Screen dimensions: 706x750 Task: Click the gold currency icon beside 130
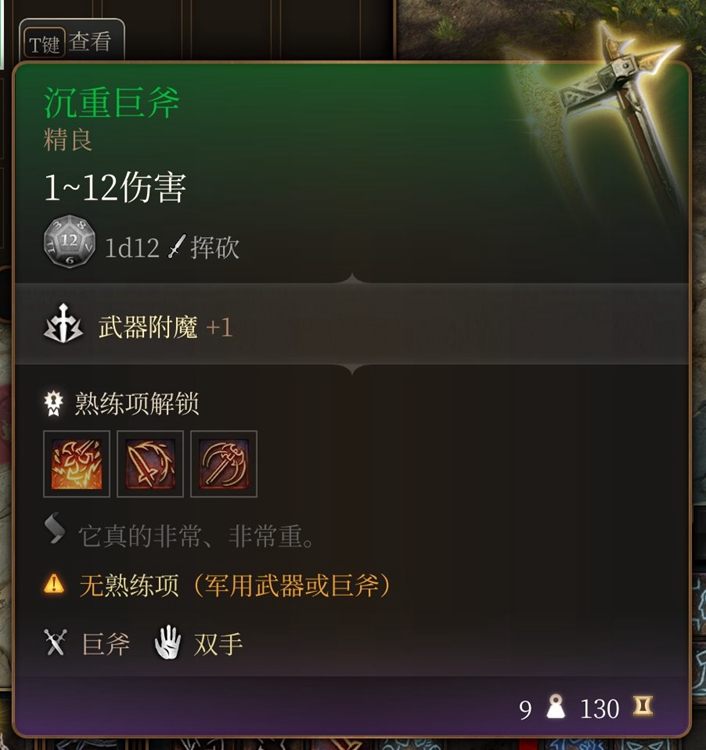pyautogui.click(x=642, y=706)
